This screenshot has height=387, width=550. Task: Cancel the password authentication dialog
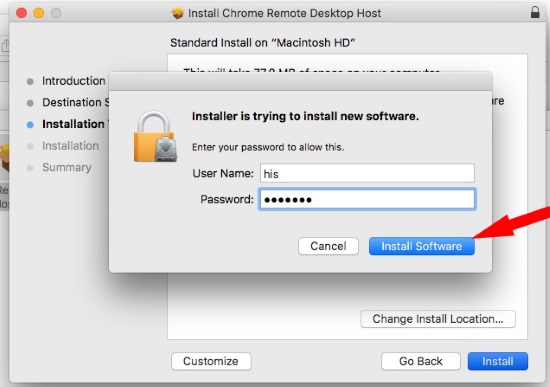click(x=328, y=246)
